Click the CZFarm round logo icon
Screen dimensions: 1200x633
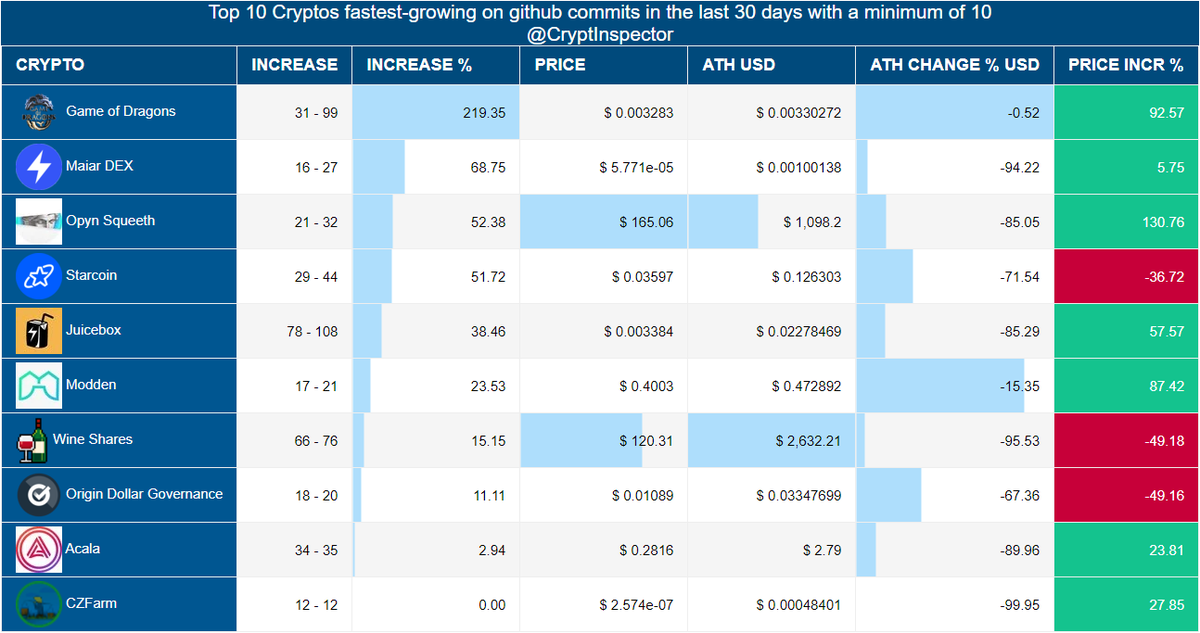tap(39, 604)
